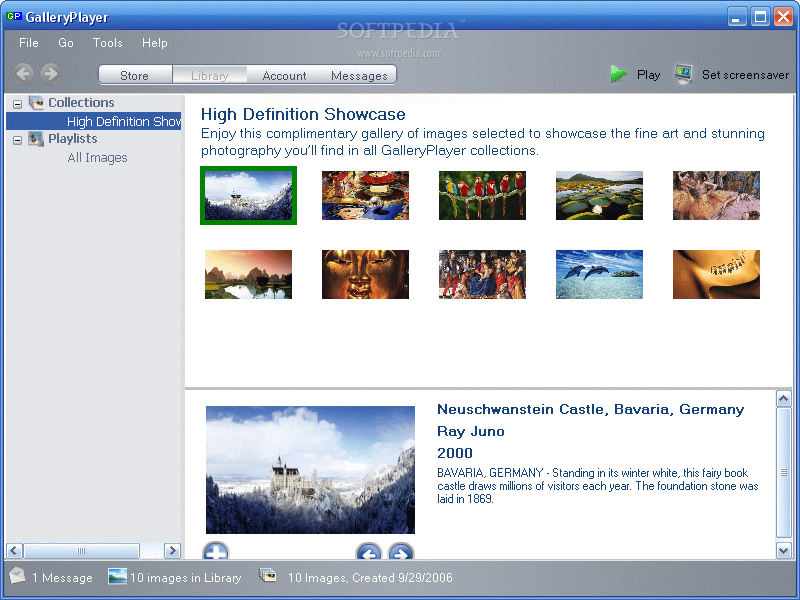Click the forward navigation arrow in toolbar

(51, 74)
